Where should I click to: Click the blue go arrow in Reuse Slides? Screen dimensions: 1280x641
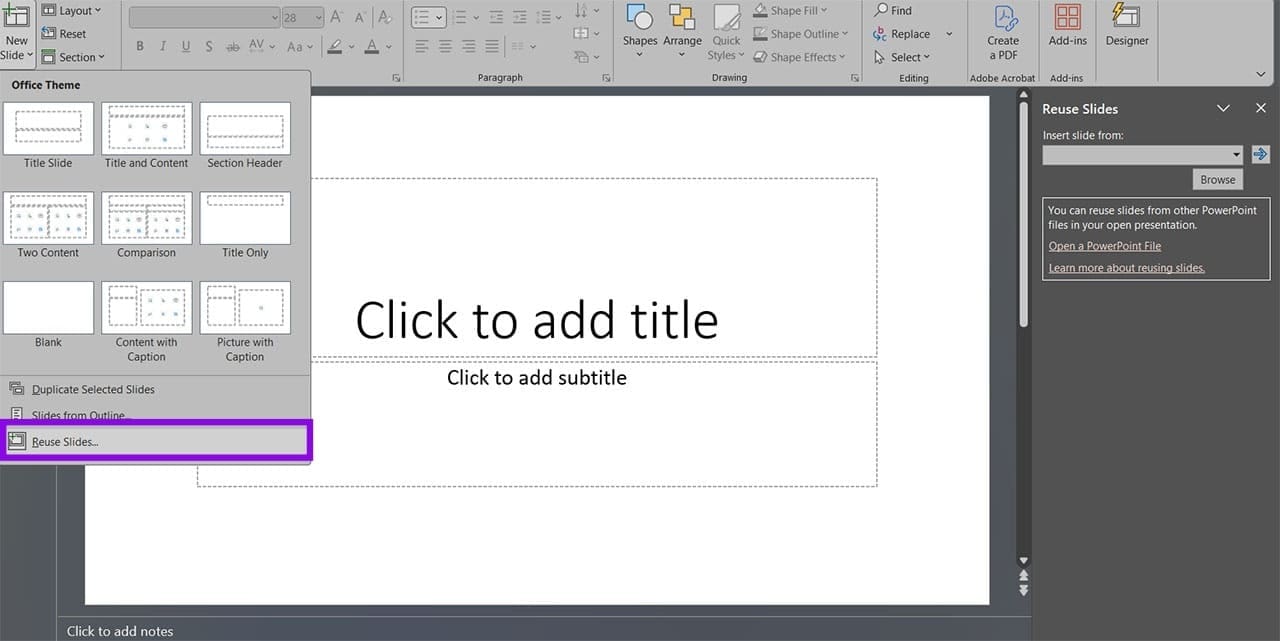click(1260, 154)
